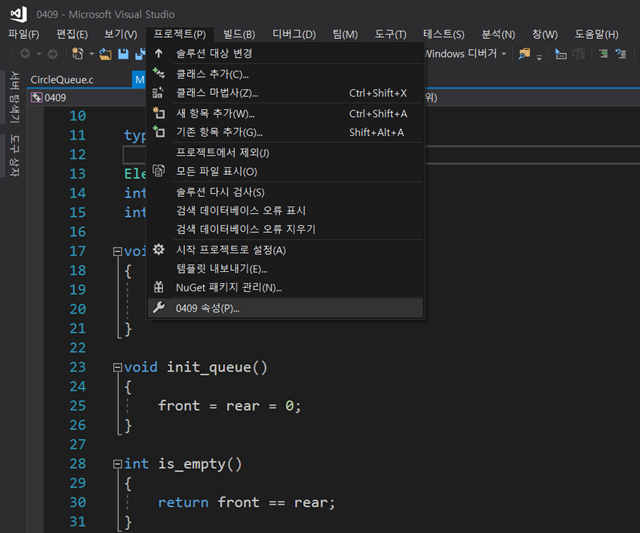Image resolution: width=640 pixels, height=533 pixels.
Task: Click the up-arrow retarget solution icon
Action: coord(159,53)
